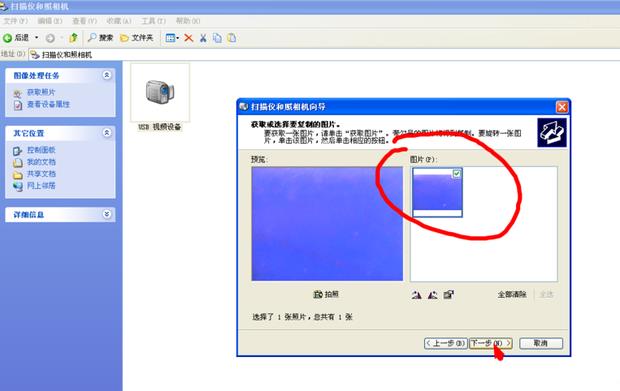Close the 扫描仪和照相机向导 dialog
This screenshot has height=391, width=620.
click(561, 107)
